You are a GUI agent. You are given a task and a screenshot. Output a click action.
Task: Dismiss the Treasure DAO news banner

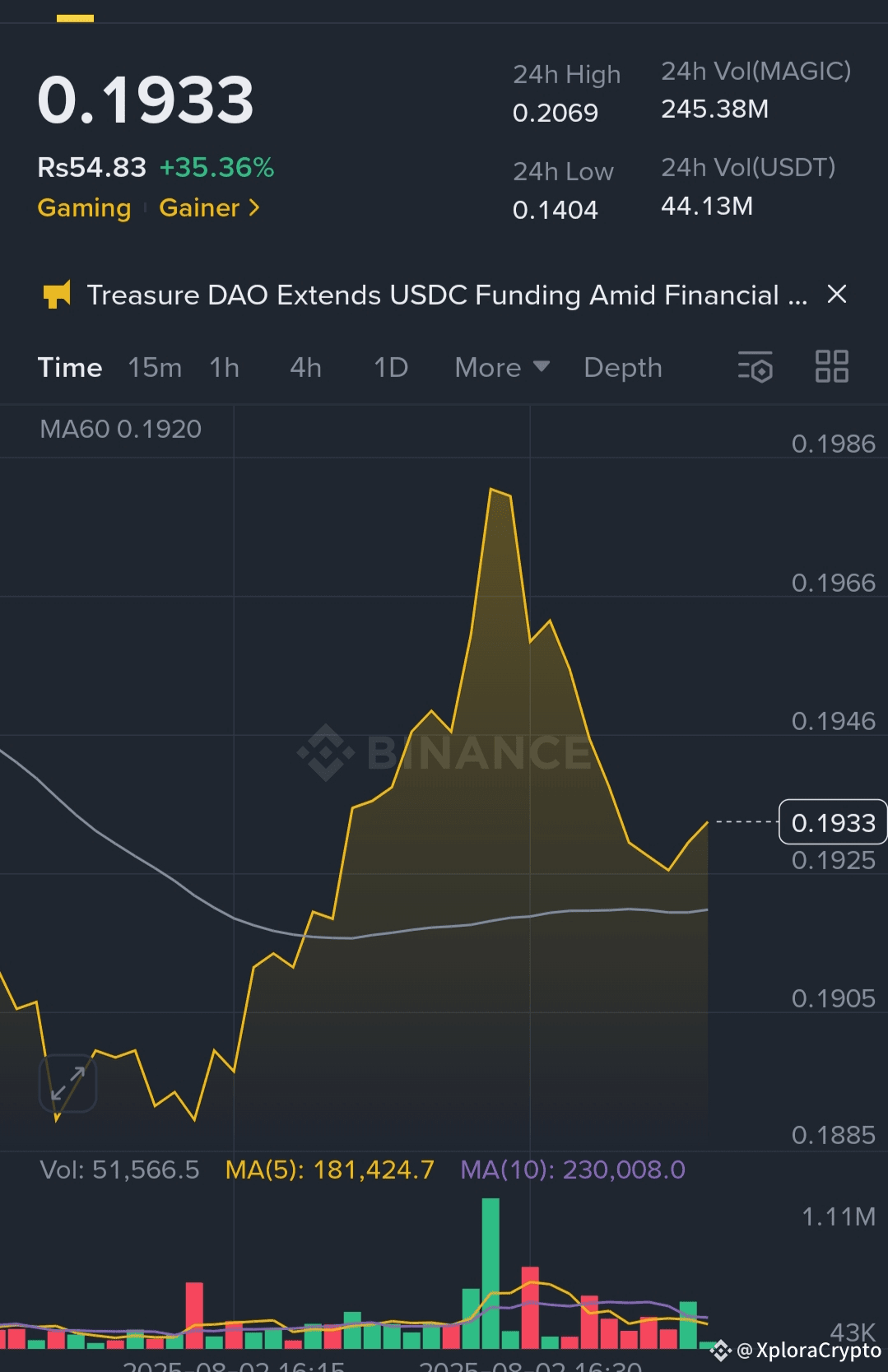click(837, 294)
